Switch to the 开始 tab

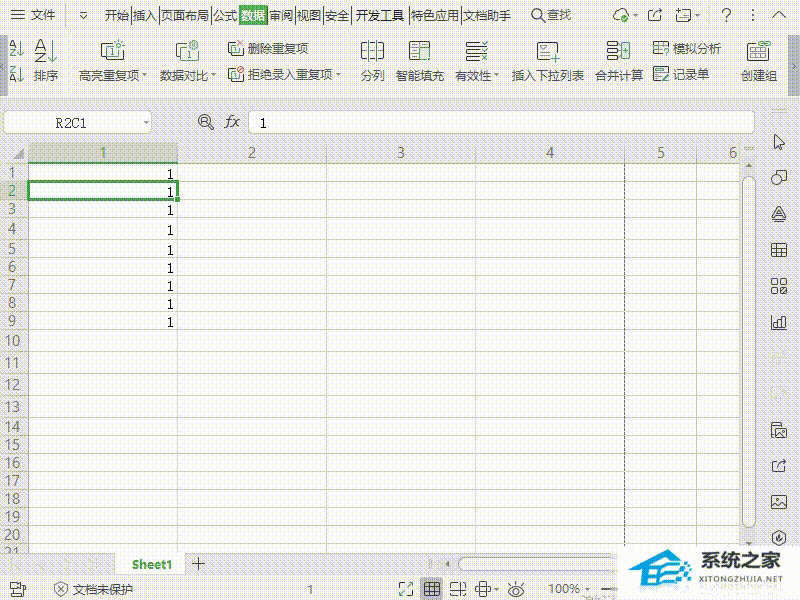117,15
